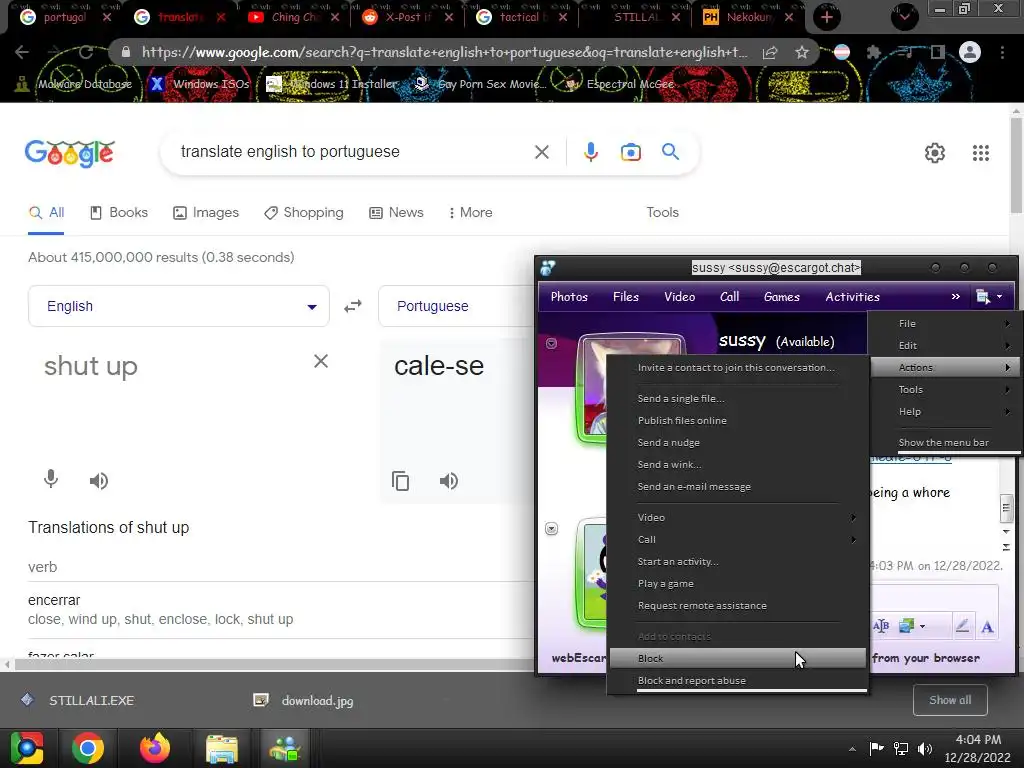Viewport: 1024px width, 768px height.
Task: Click Games in messenger toolbar
Action: 782,296
